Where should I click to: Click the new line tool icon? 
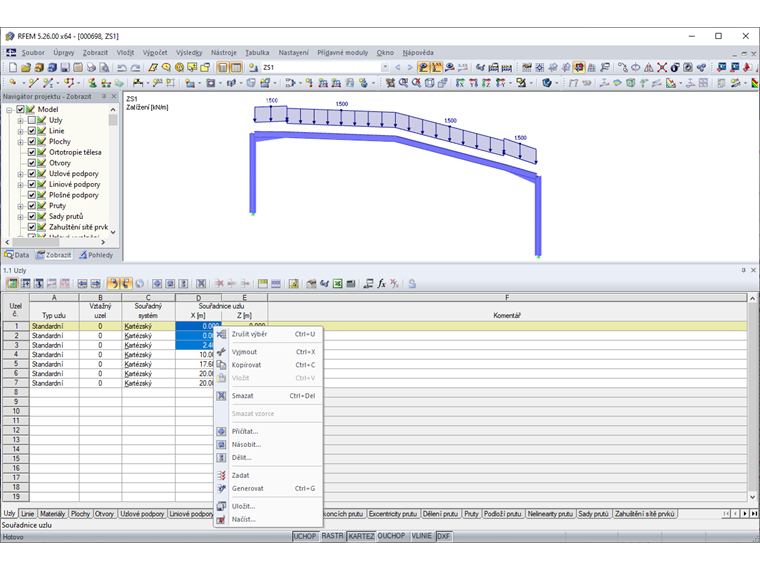coord(33,83)
